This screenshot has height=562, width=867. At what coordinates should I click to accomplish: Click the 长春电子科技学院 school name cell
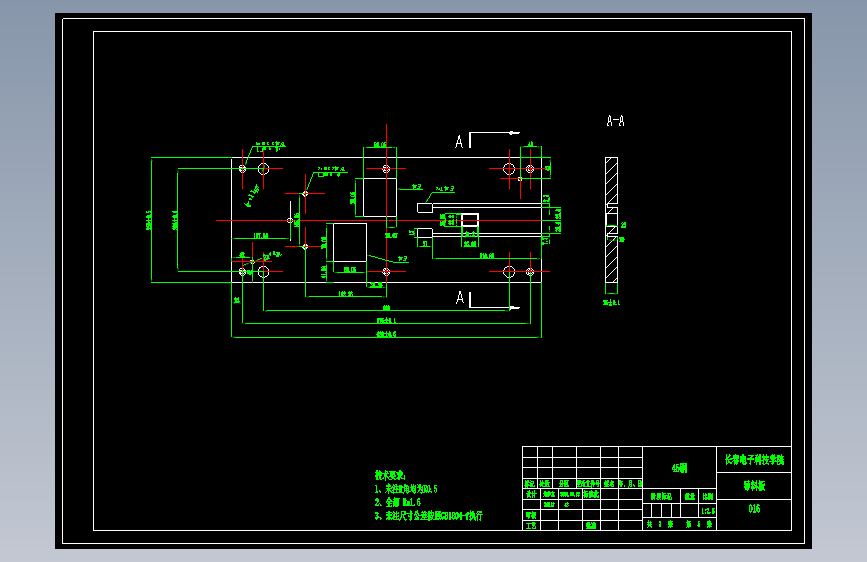(754, 460)
